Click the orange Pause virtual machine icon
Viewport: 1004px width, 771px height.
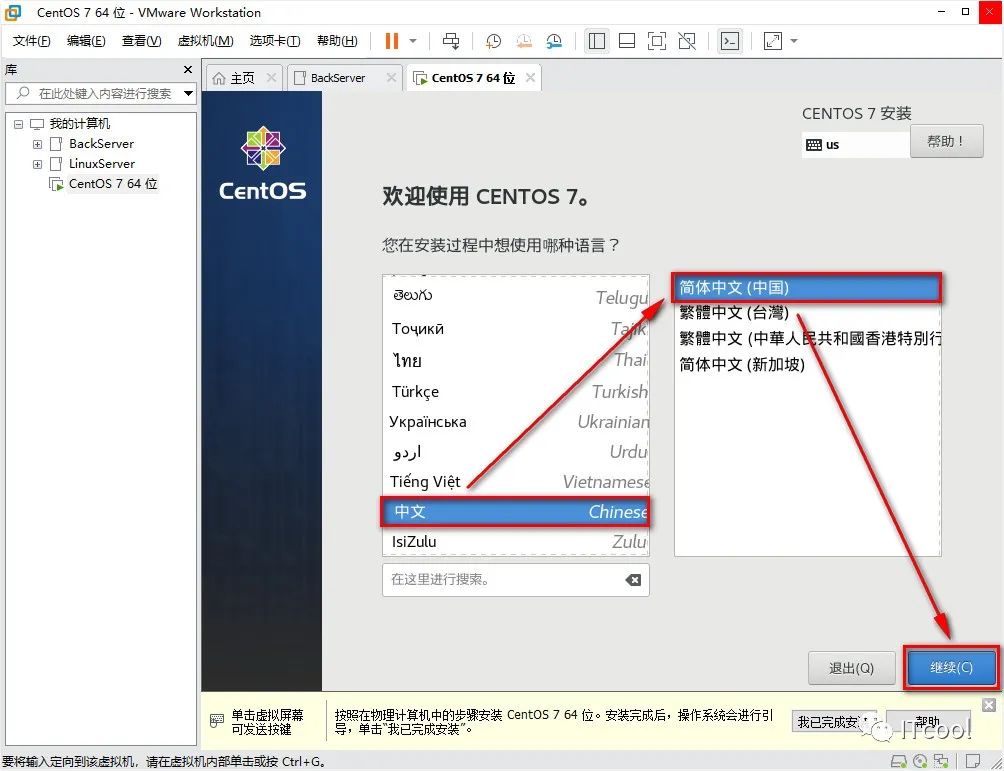tap(391, 41)
